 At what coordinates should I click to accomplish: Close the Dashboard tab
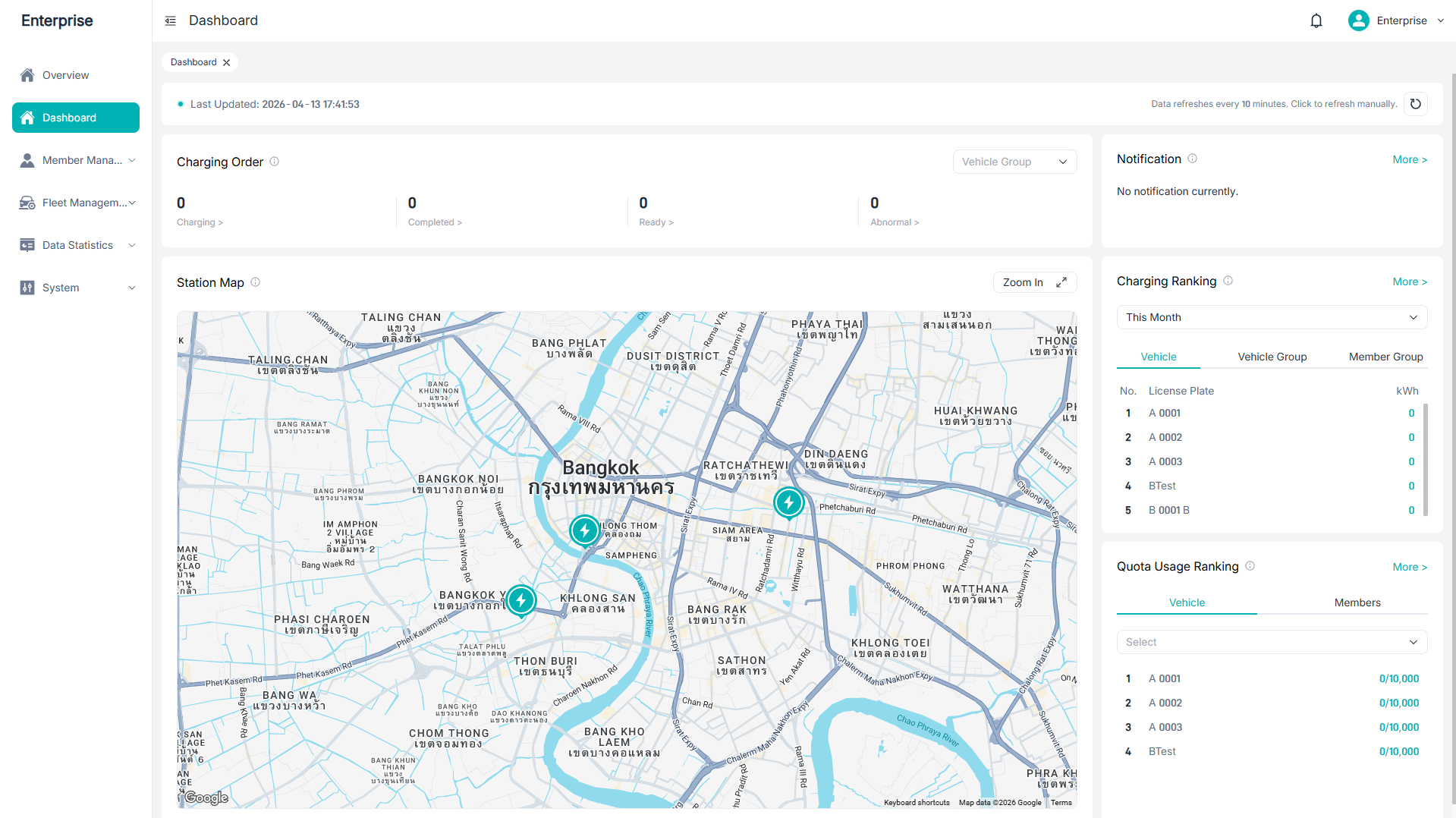[x=226, y=62]
